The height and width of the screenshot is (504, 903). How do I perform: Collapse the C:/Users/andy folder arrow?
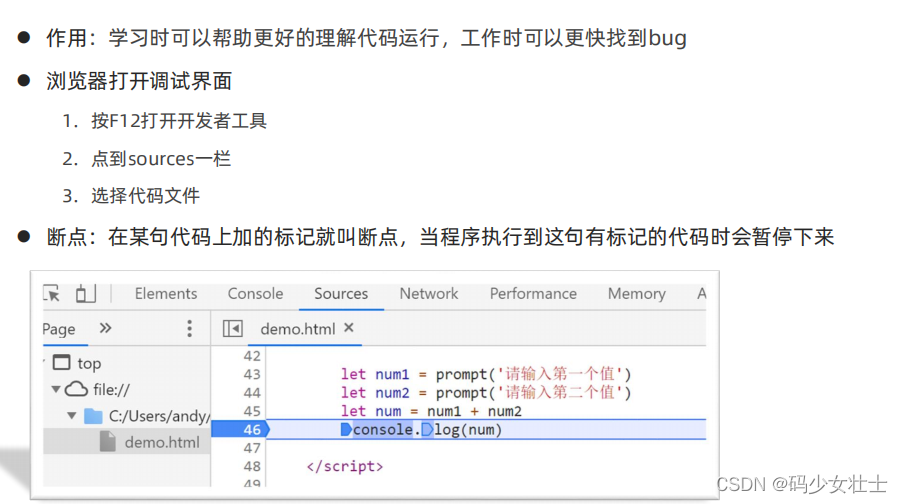coord(71,415)
